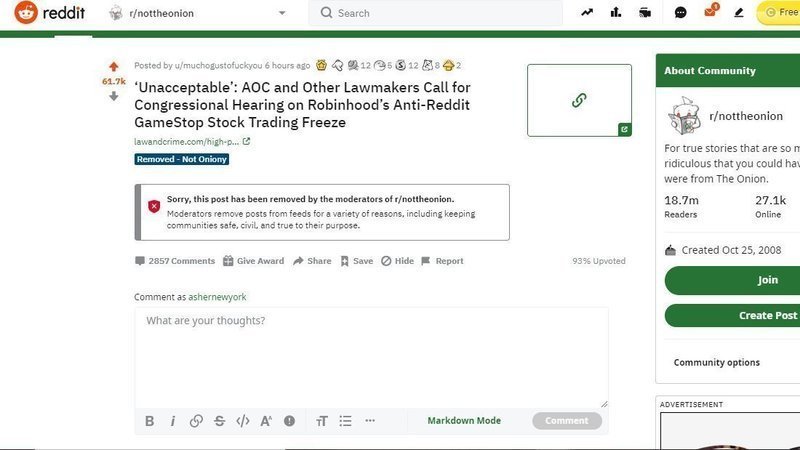
Task: Toggle strikethrough formatting in editor
Action: click(219, 421)
